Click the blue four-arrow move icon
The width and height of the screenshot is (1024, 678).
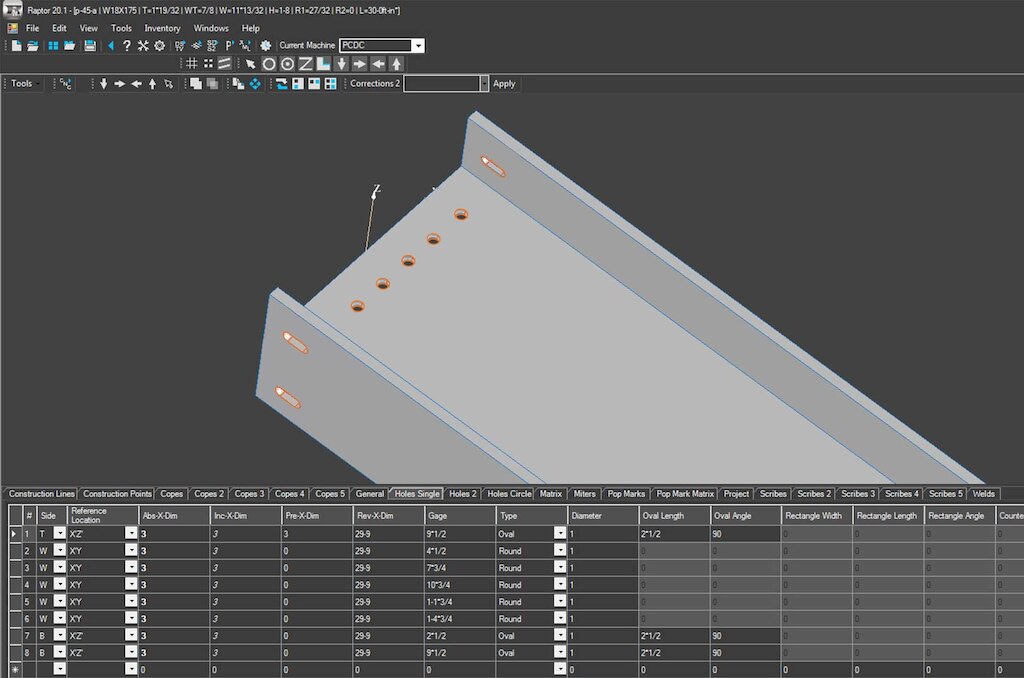[x=256, y=84]
